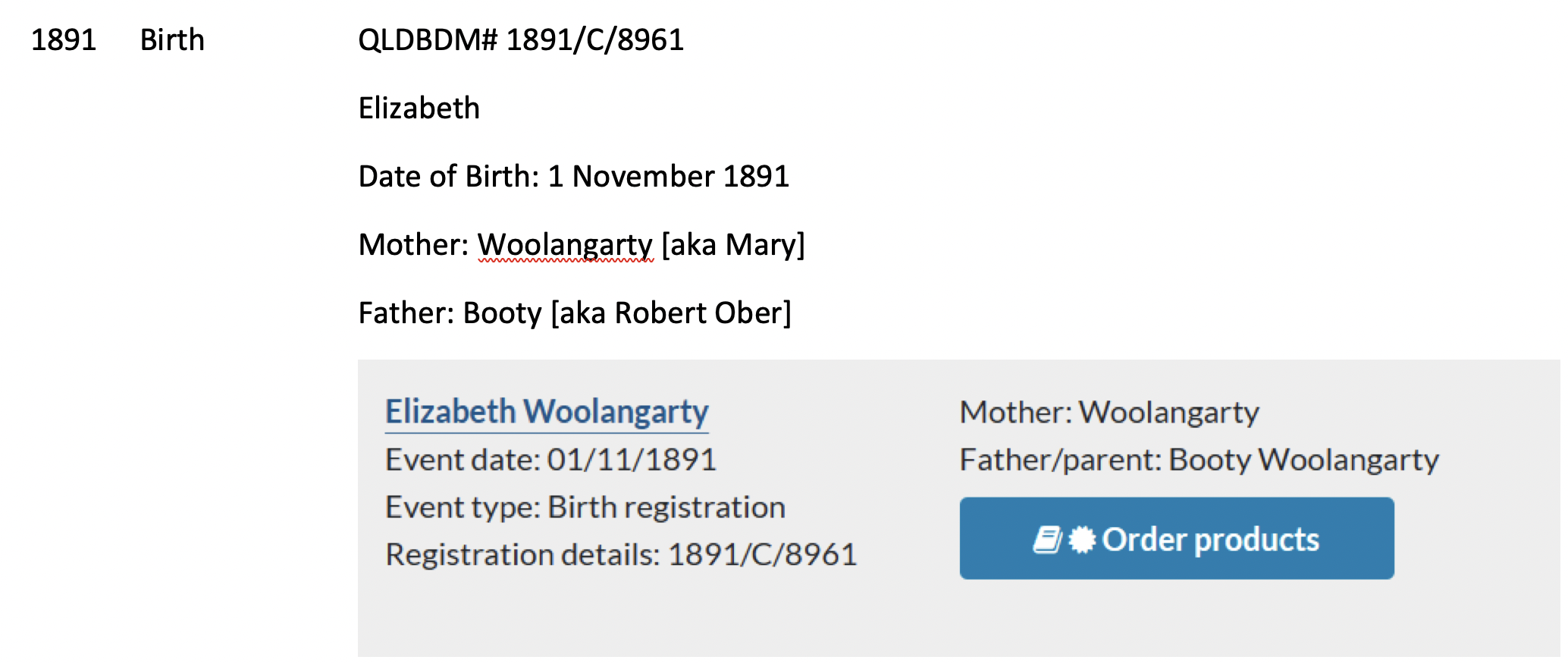1568x663 pixels.
Task: Click empty grey area below Order products
Action: point(1177,618)
